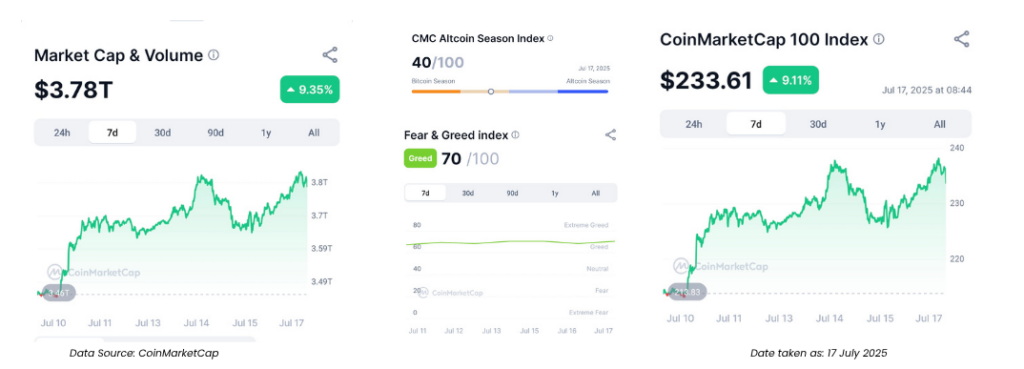The width and height of the screenshot is (1024, 369).
Task: Switch CoinMarketCap 100 Index chart to 1y
Action: coord(880,124)
